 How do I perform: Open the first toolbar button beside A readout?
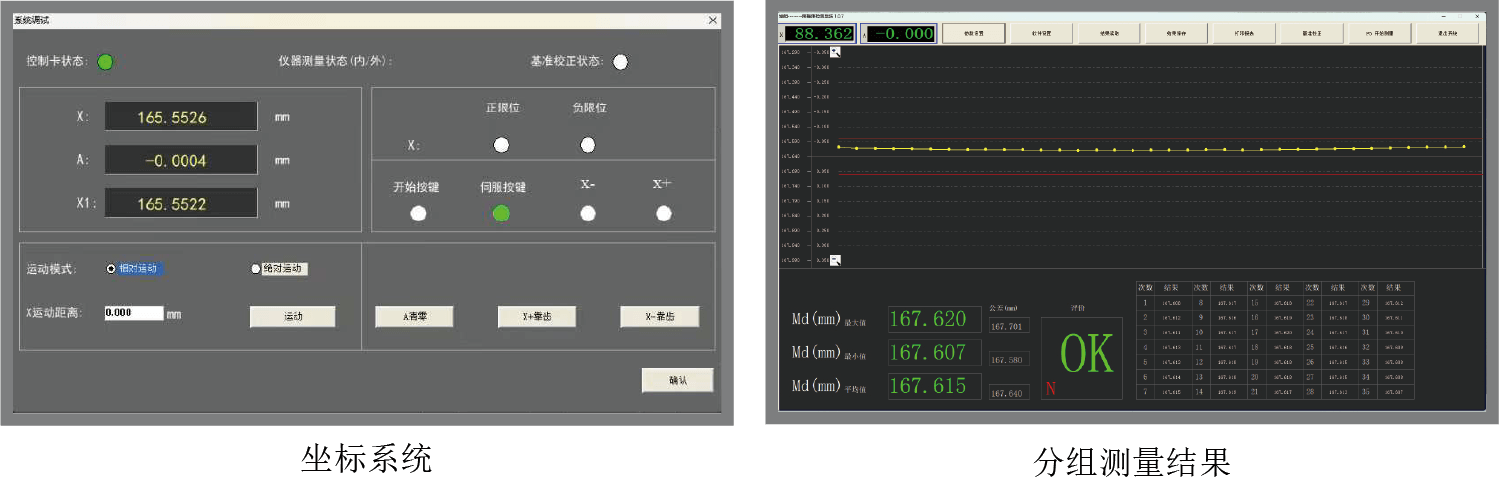coord(973,34)
